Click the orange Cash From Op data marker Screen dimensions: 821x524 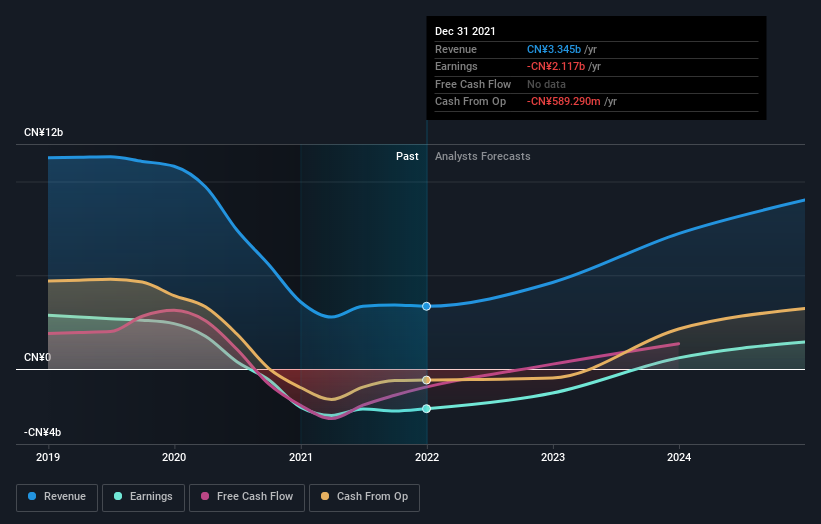pos(427,380)
